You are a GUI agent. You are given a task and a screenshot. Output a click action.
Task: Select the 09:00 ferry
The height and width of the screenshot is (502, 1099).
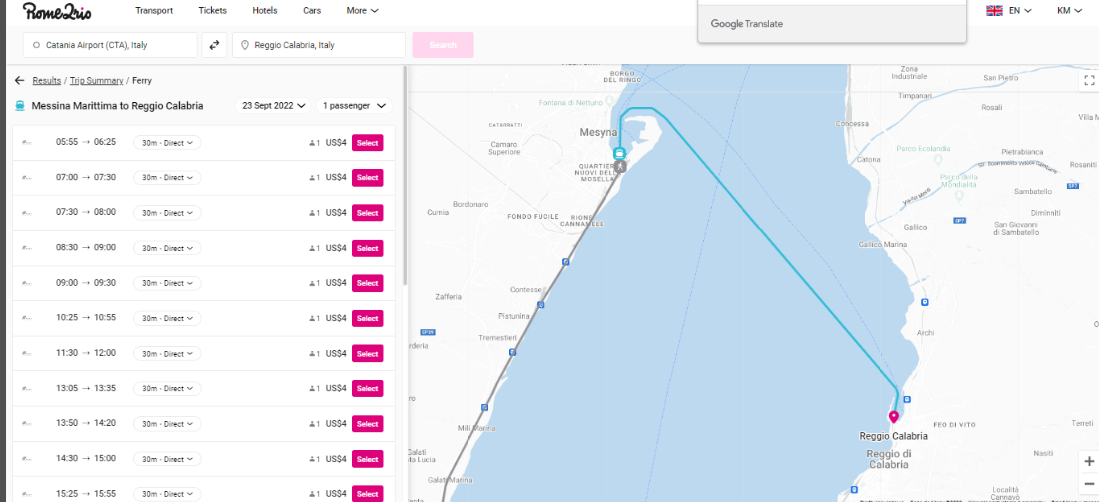coord(367,283)
